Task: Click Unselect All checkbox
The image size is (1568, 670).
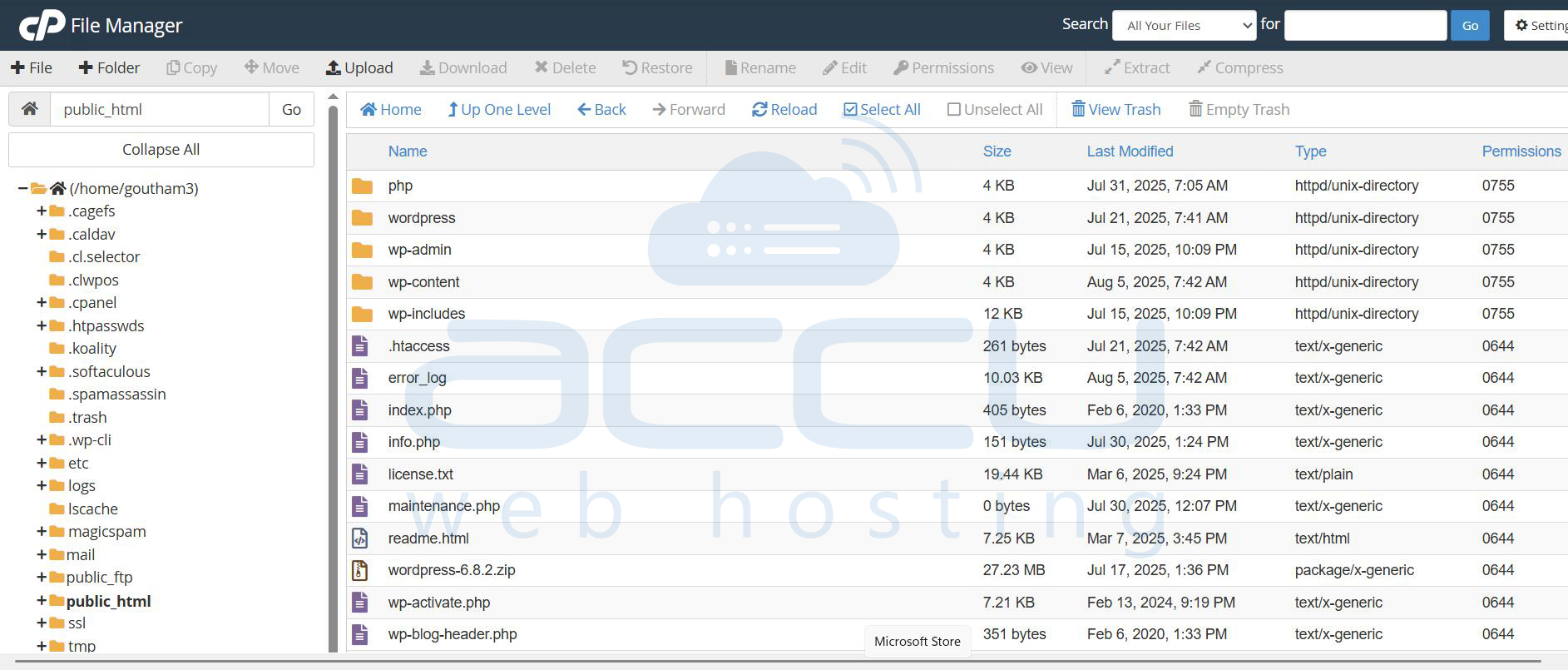Action: click(x=954, y=110)
